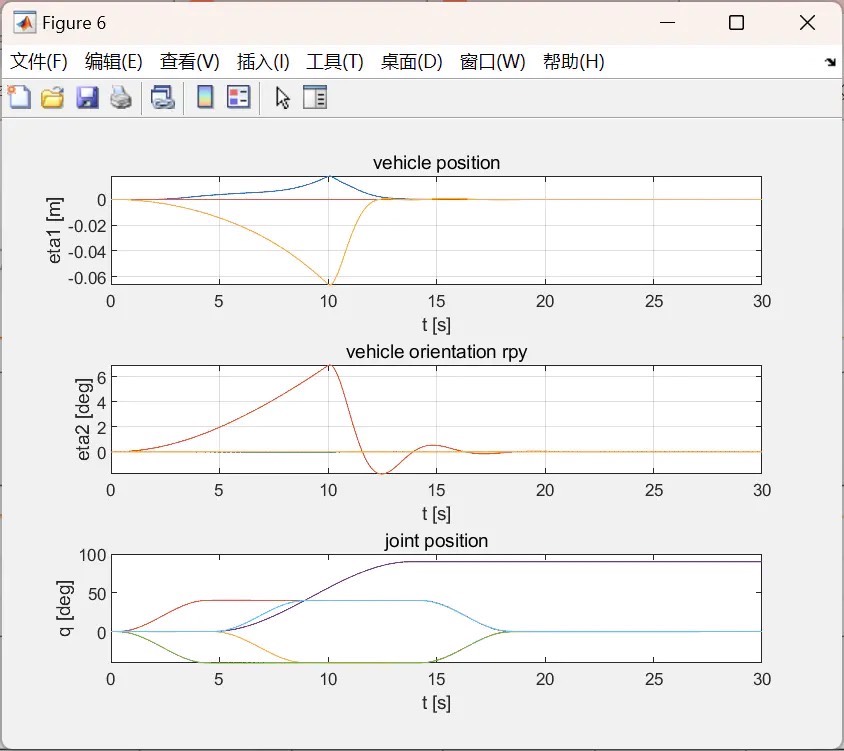Click the 'vehicle orientation rpy' plot title

[437, 352]
